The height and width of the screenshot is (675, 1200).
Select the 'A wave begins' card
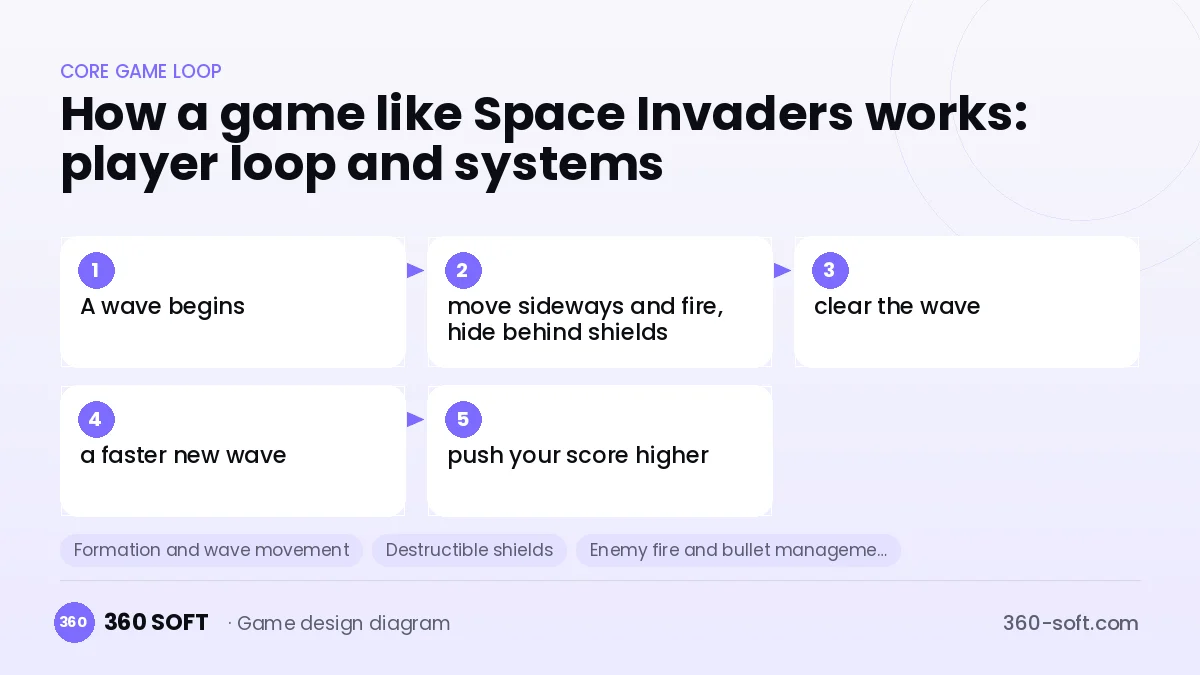tap(233, 302)
